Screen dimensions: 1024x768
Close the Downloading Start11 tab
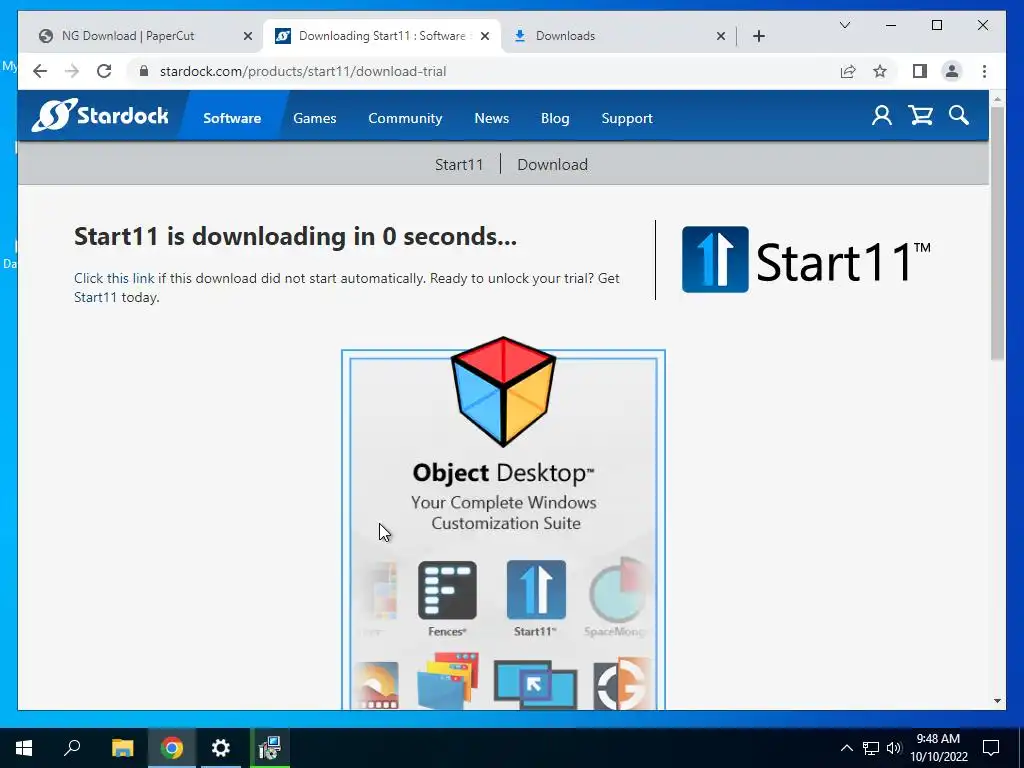(485, 36)
